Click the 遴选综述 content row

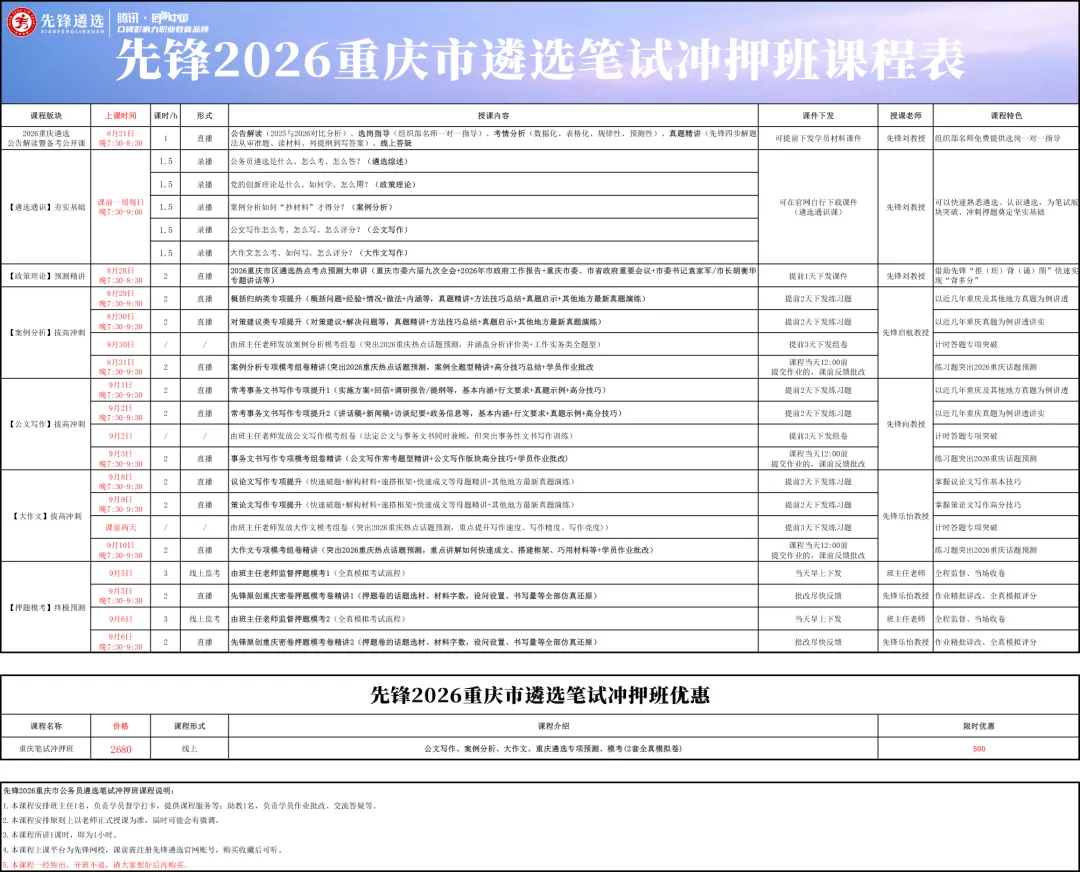tap(493, 161)
